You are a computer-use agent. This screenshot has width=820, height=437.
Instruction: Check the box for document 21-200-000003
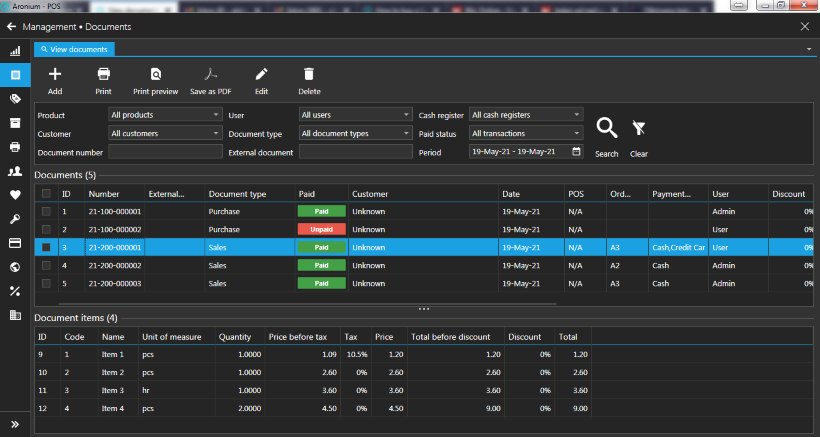(x=46, y=284)
